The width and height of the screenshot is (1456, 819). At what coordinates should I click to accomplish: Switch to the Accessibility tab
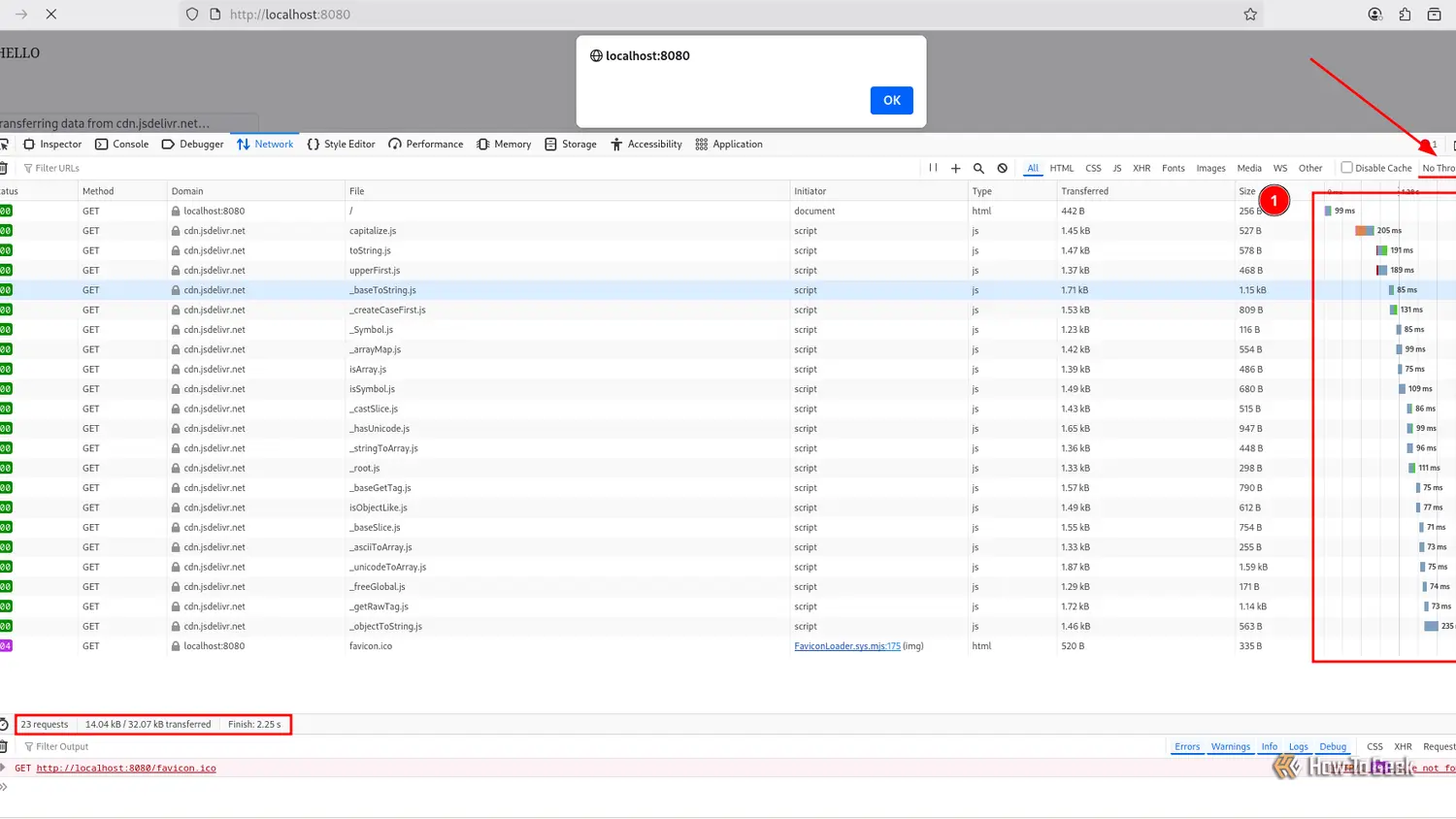click(x=646, y=145)
